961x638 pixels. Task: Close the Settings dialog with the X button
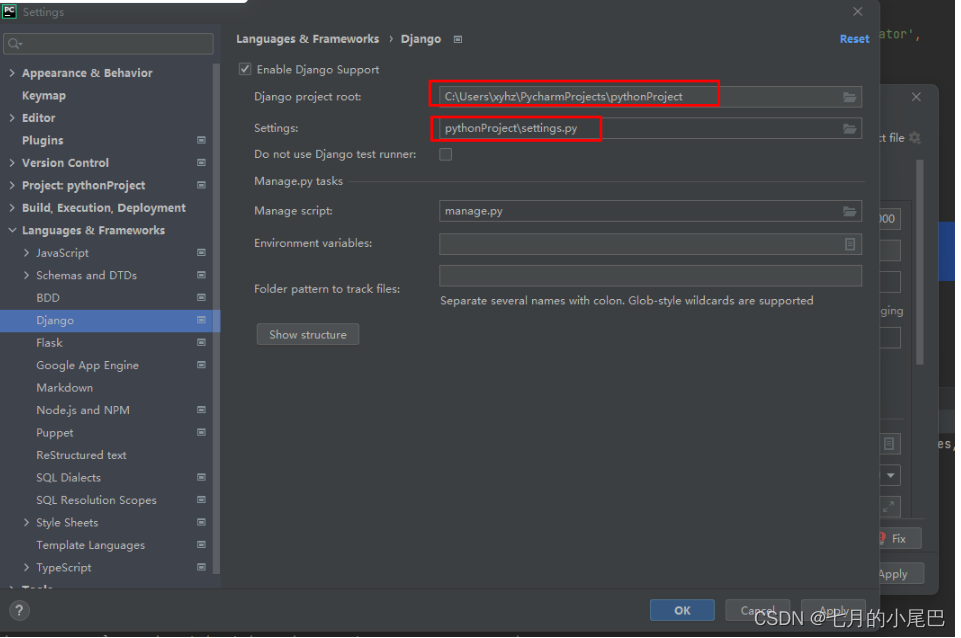(857, 12)
